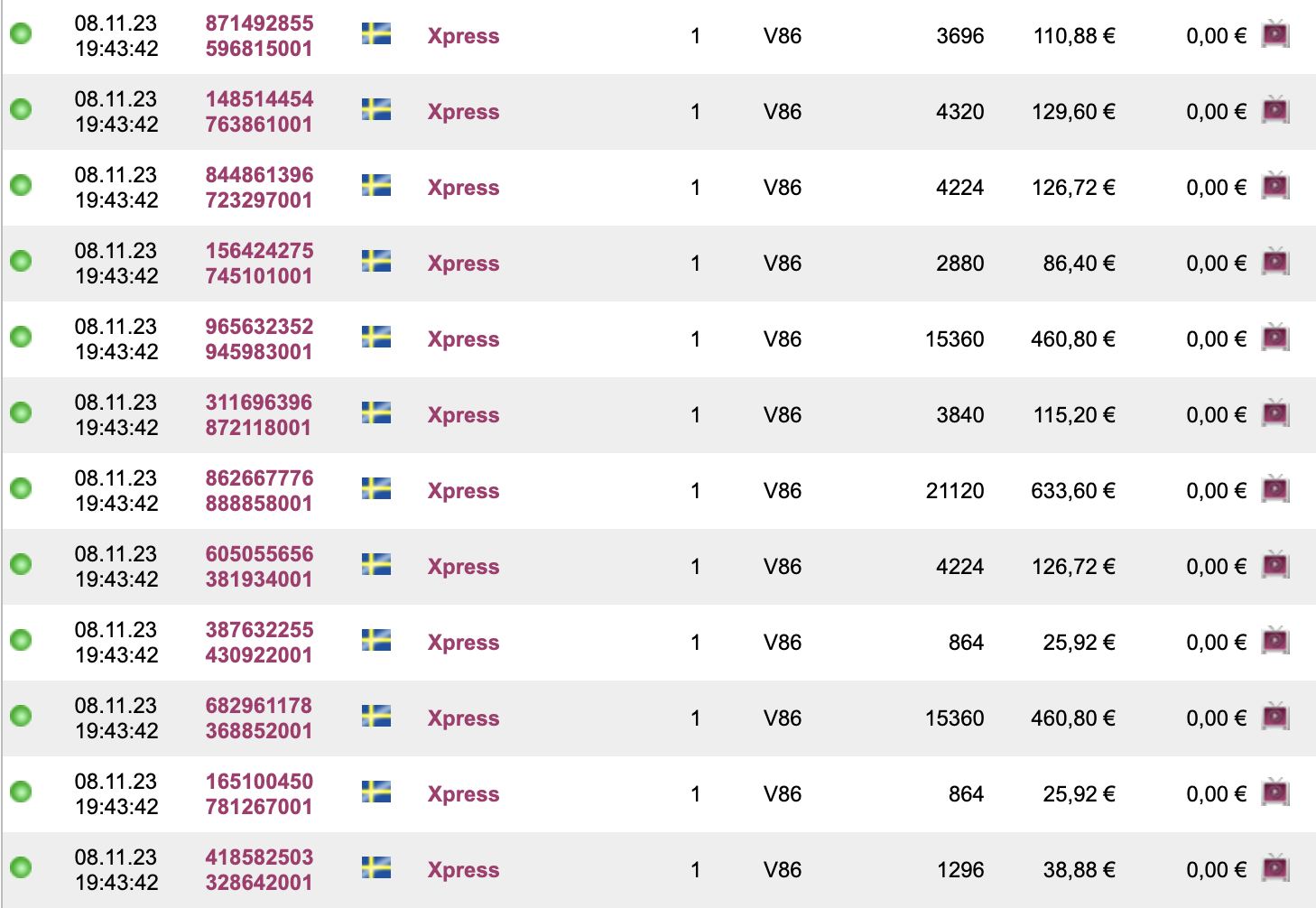Click 460,80 € amount in row 965632352
The image size is (1316, 908).
click(1072, 339)
